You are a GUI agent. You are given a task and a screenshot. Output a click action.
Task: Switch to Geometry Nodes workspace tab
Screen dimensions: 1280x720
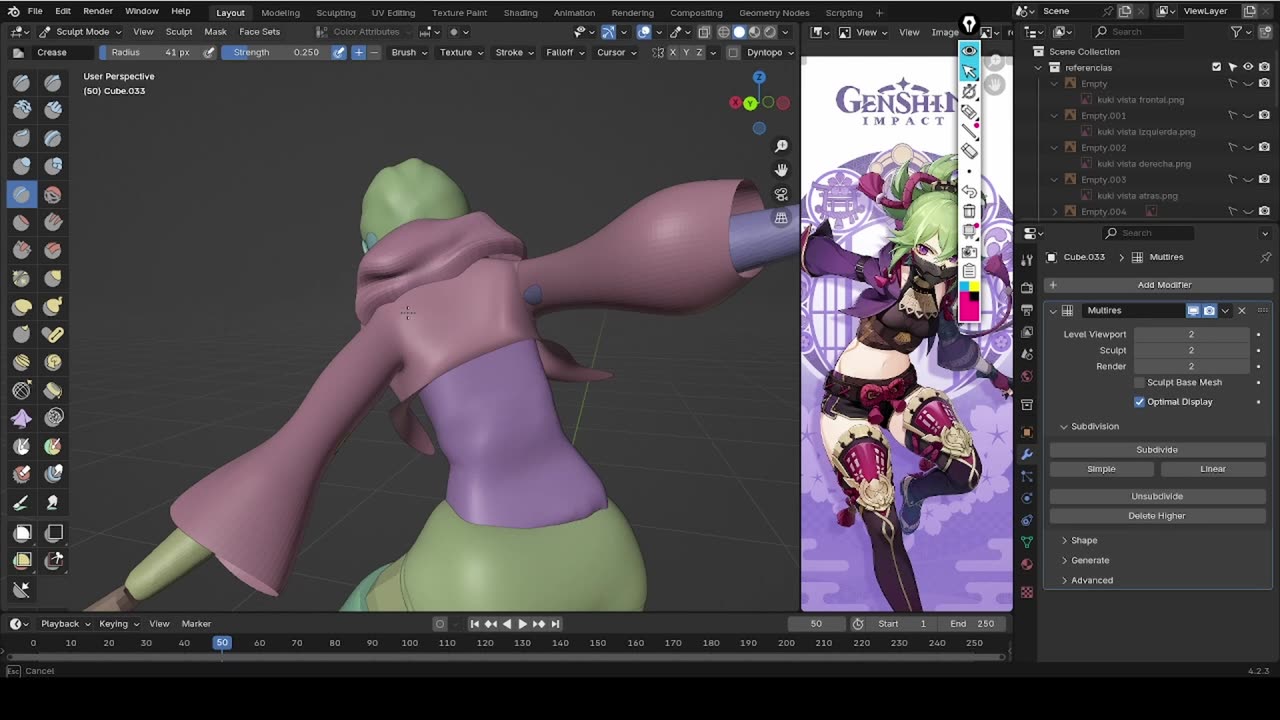[x=774, y=12]
